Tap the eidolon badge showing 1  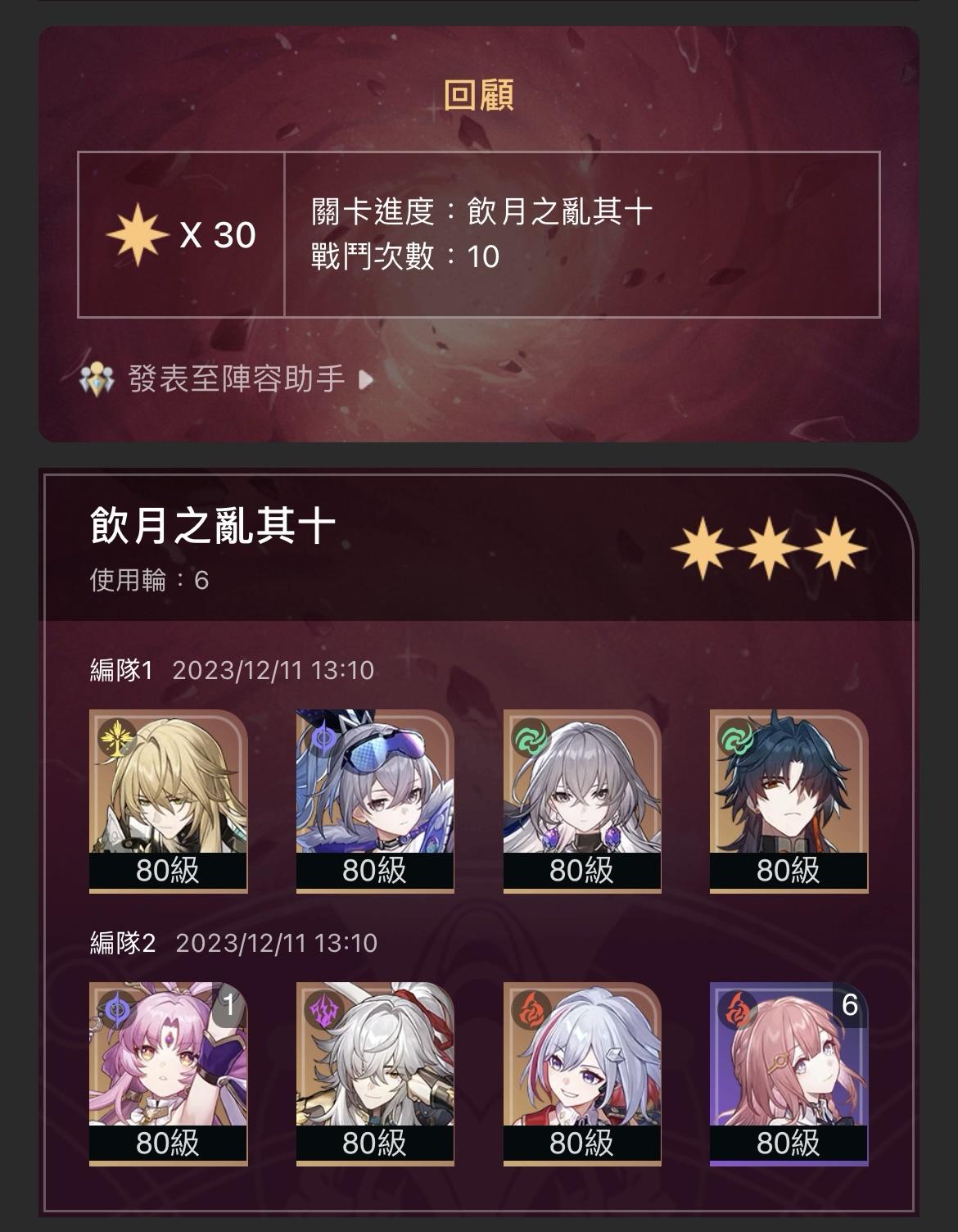[x=229, y=1004]
